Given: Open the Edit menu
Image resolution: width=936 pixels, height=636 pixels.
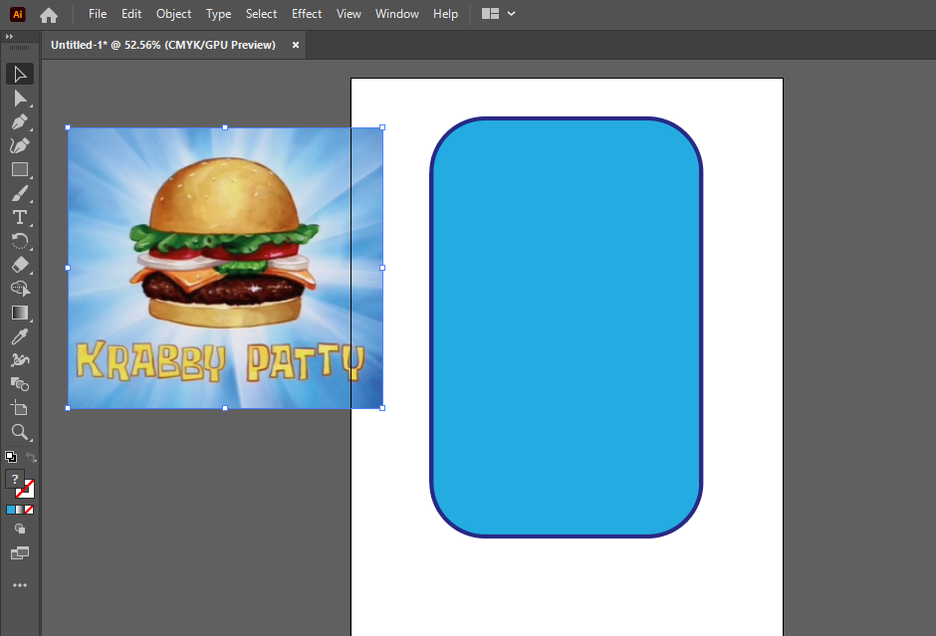Looking at the screenshot, I should coord(131,14).
